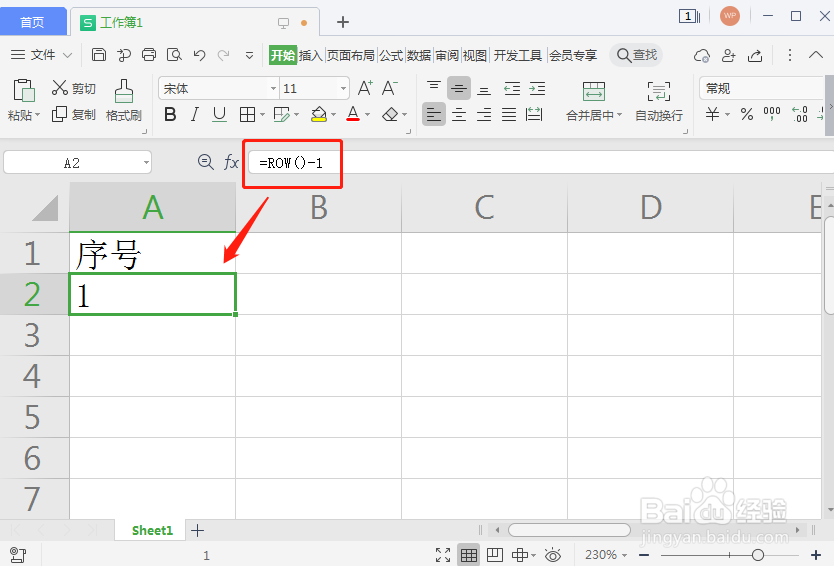Viewport: 834px width, 566px height.
Task: Click fill color yellow swatch
Action: (319, 114)
